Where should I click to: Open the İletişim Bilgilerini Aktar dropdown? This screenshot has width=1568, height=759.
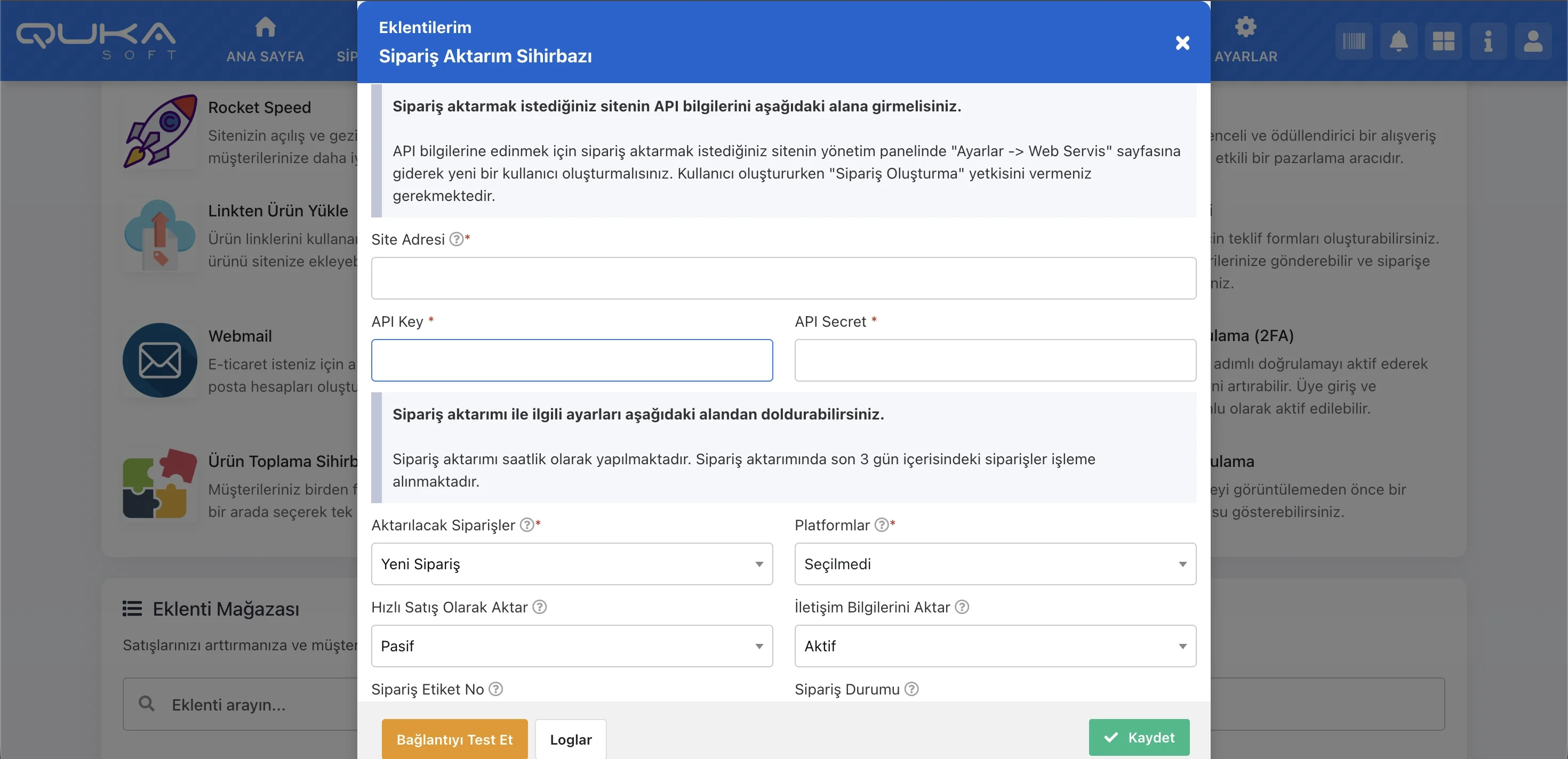click(x=995, y=646)
